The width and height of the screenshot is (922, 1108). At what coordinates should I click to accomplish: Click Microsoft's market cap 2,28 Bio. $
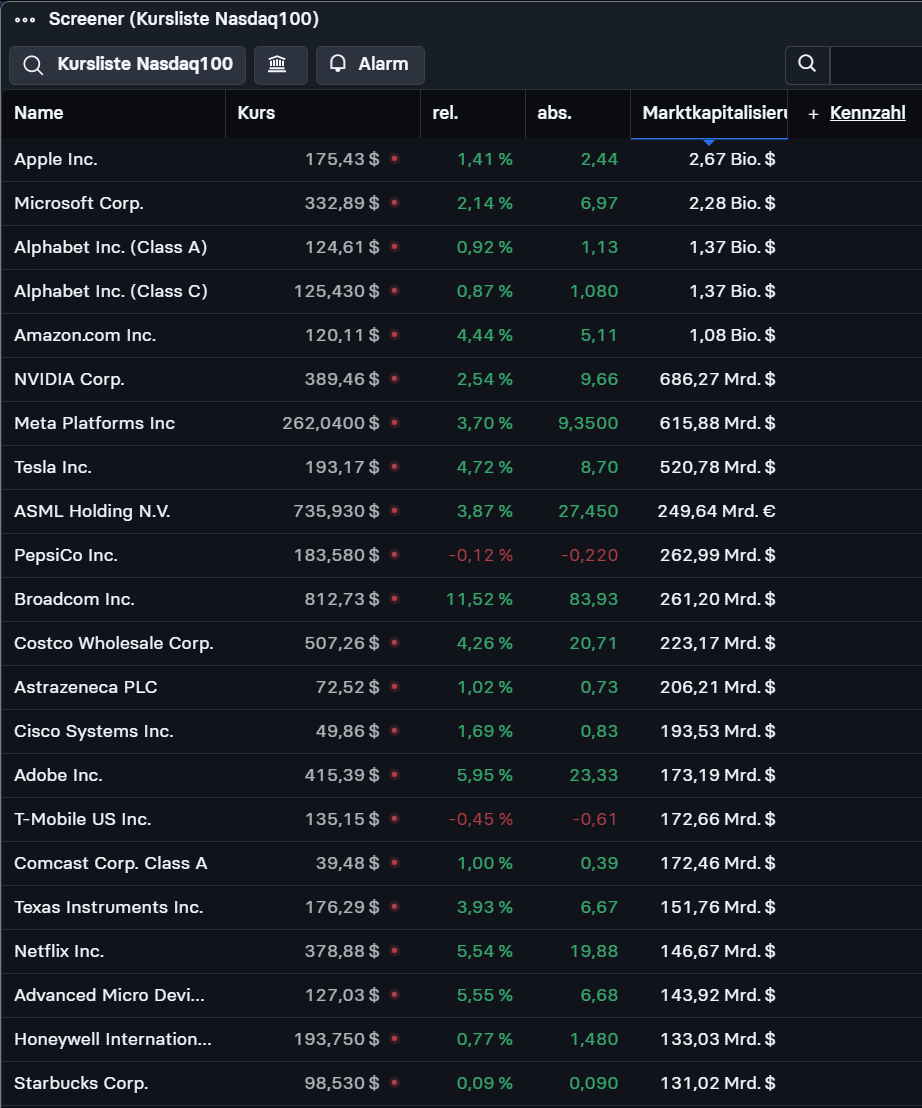tap(732, 204)
